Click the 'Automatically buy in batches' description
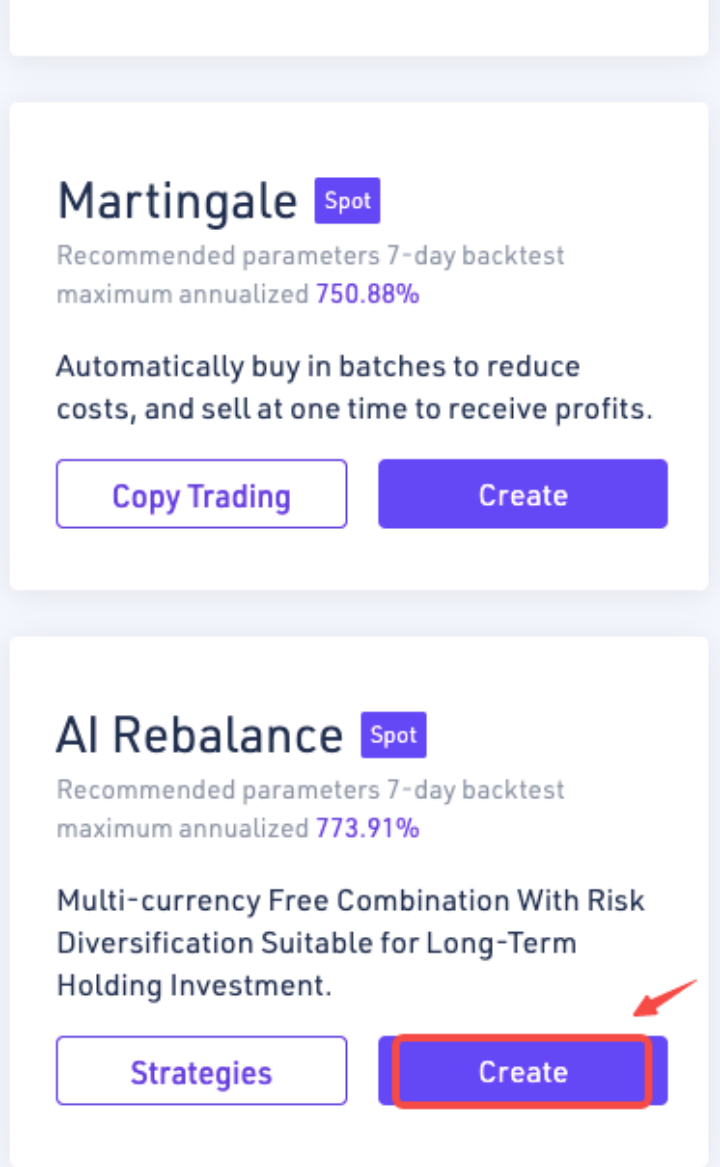The image size is (720, 1167). tap(318, 366)
